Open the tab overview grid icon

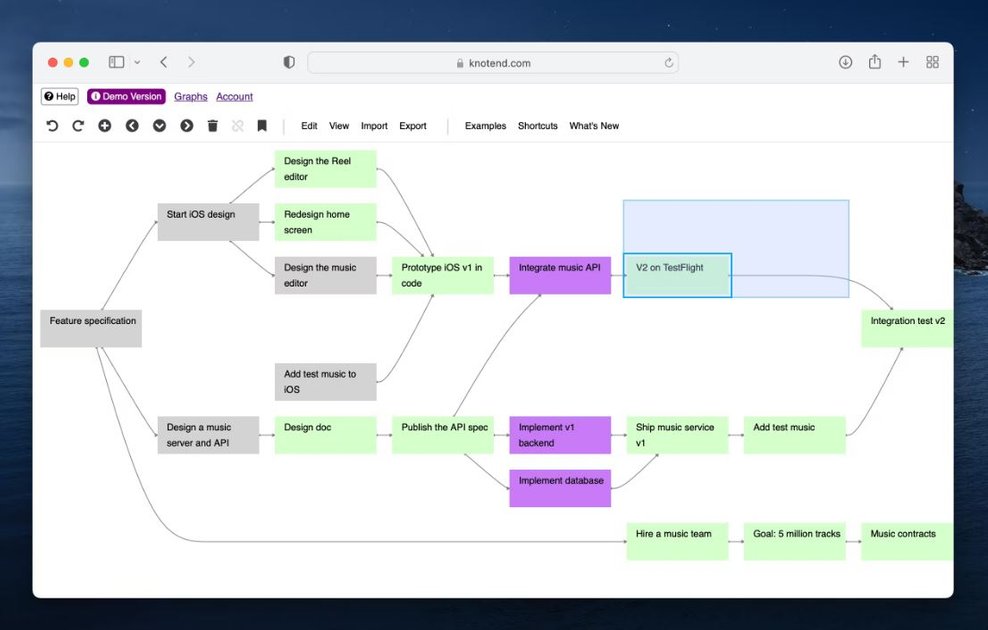(x=932, y=62)
